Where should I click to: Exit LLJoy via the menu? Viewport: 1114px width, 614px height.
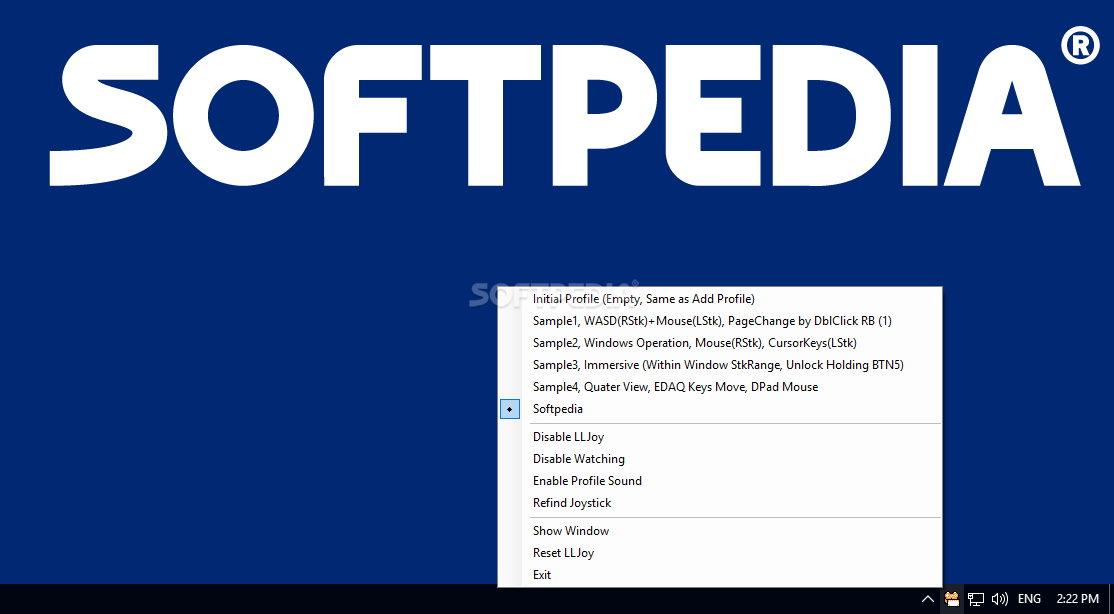[720, 575]
